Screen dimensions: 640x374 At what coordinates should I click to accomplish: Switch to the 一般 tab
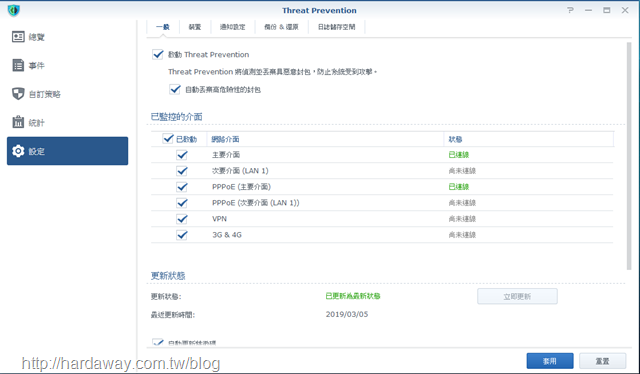tap(162, 27)
